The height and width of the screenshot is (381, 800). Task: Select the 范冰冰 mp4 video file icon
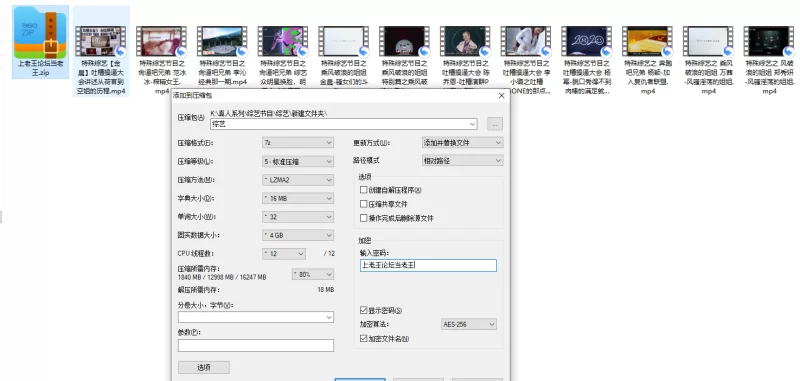161,41
